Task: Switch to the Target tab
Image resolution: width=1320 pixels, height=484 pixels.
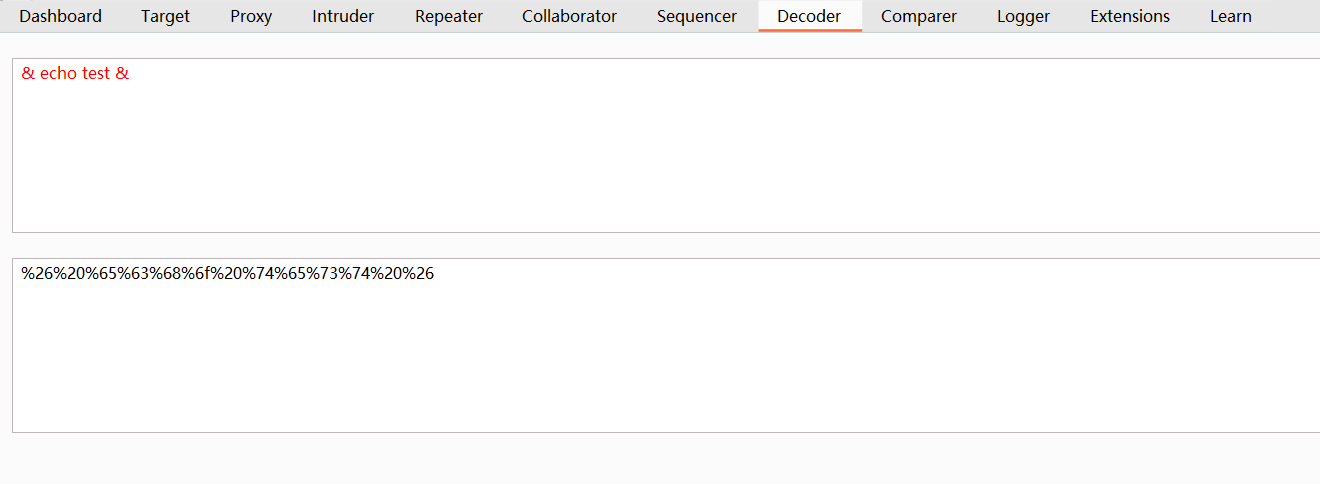Action: click(165, 16)
